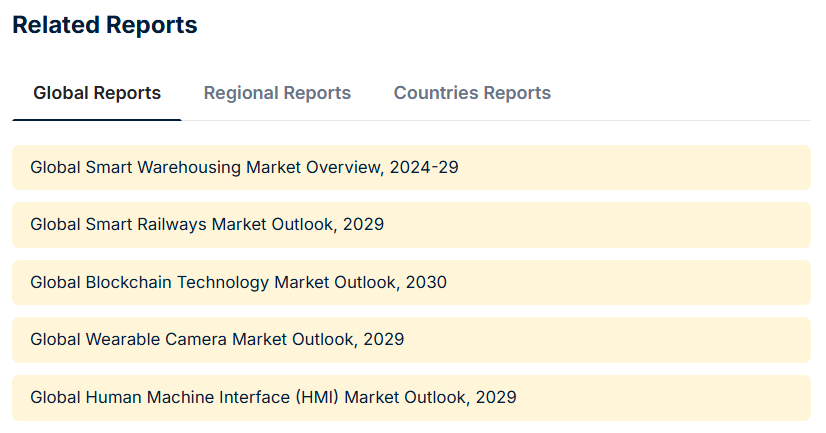This screenshot has width=826, height=433.
Task: Open Global Smart Railways Market Outlook link
Action: pyautogui.click(x=207, y=225)
